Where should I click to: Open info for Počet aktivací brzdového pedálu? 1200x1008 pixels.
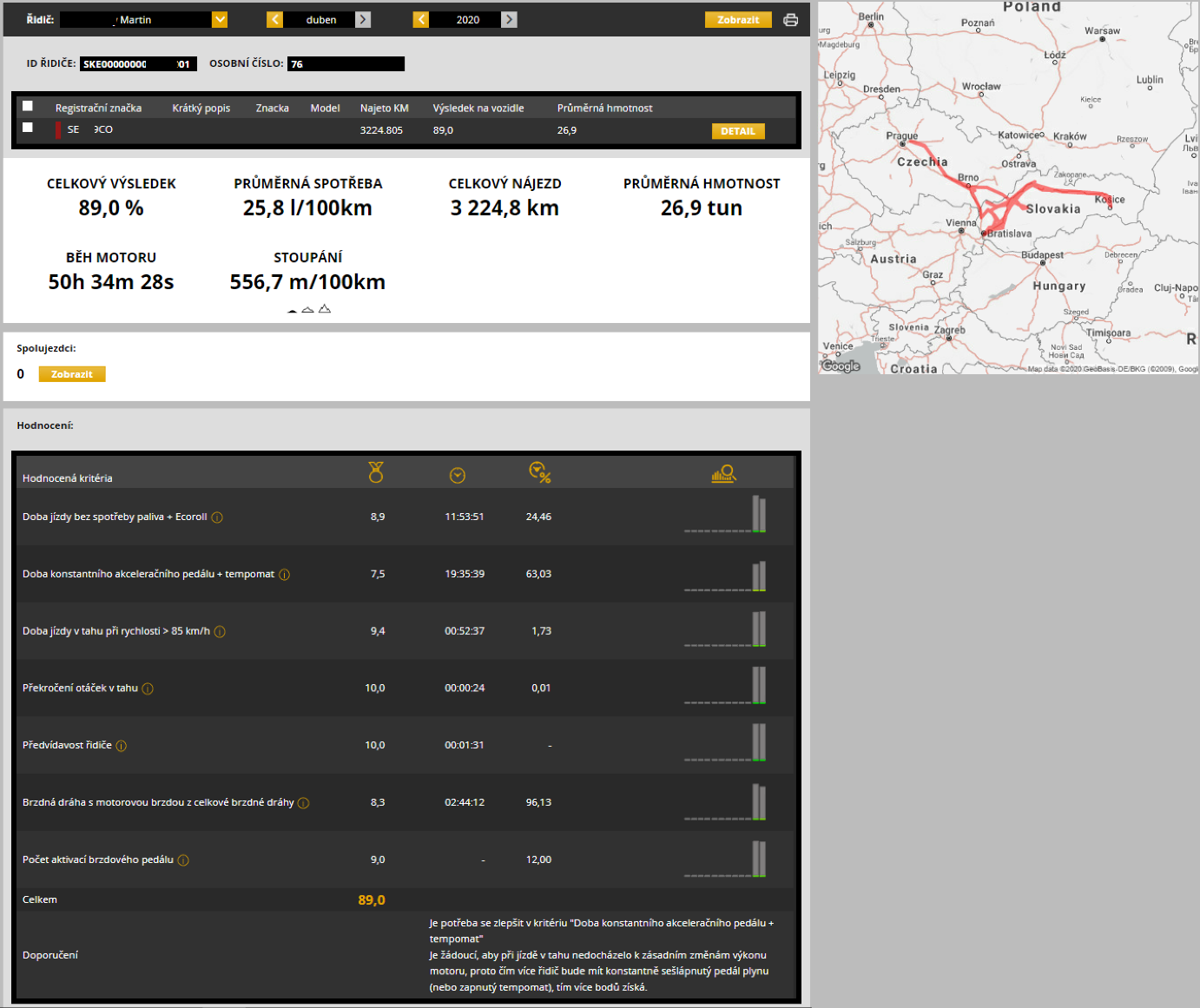point(183,860)
